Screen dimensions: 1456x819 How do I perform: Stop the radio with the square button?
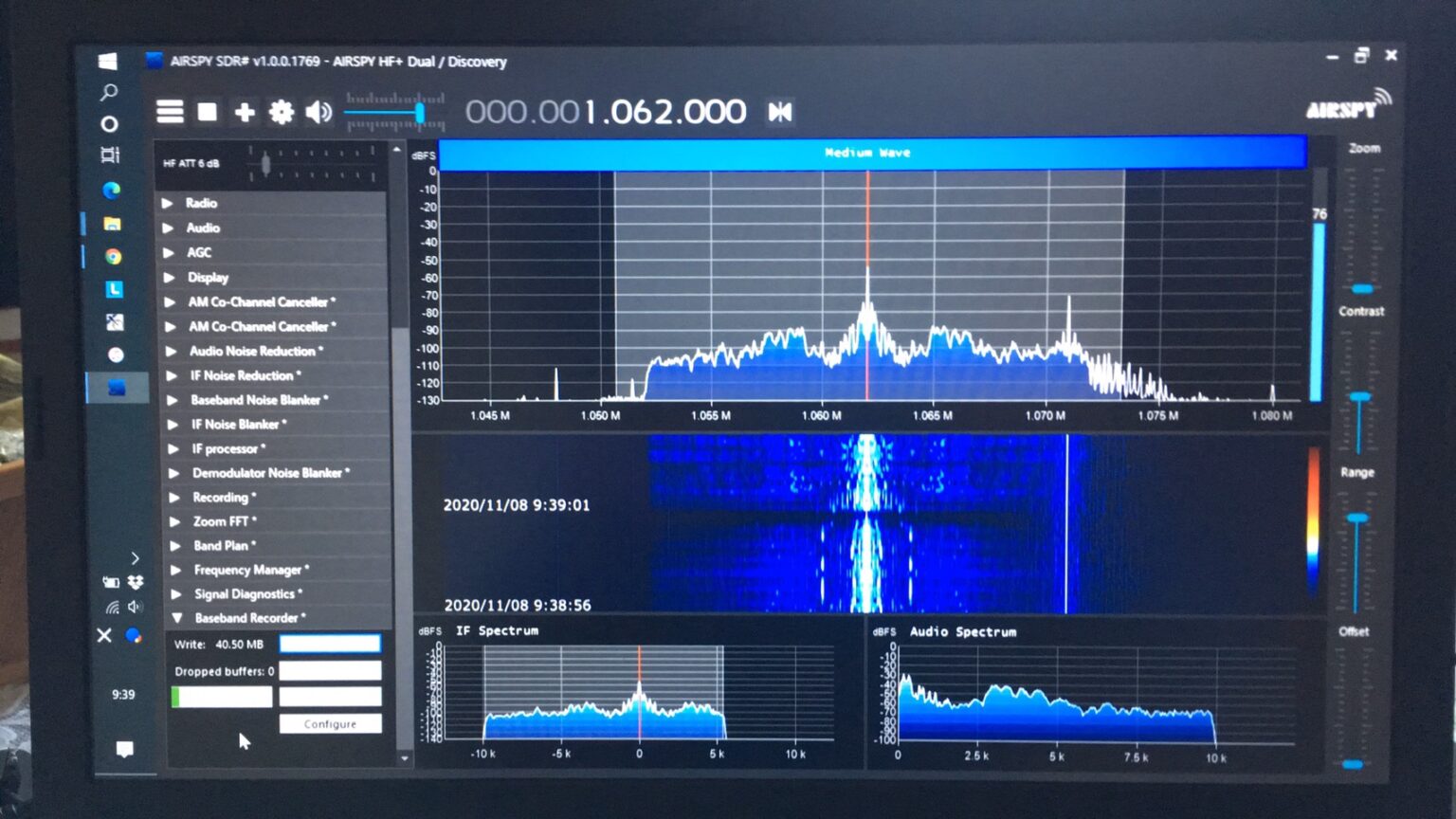click(x=207, y=112)
